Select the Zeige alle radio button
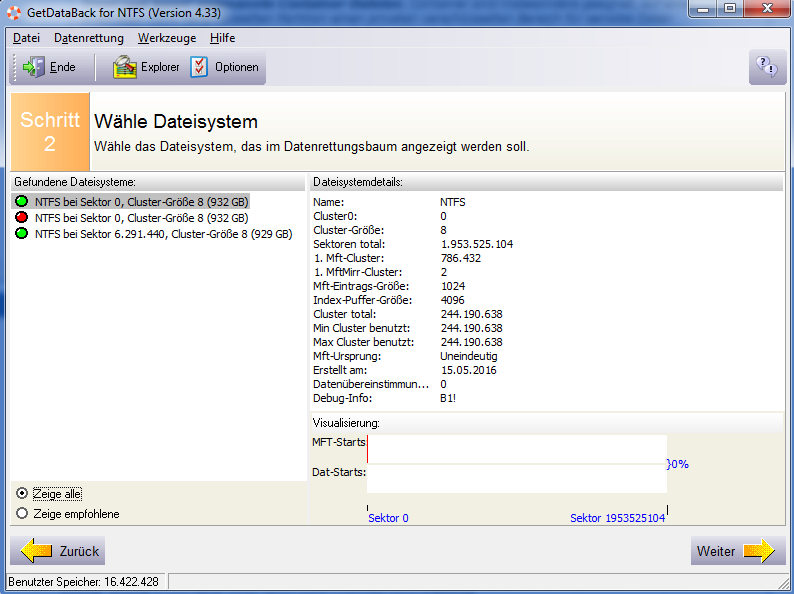 pyautogui.click(x=22, y=493)
